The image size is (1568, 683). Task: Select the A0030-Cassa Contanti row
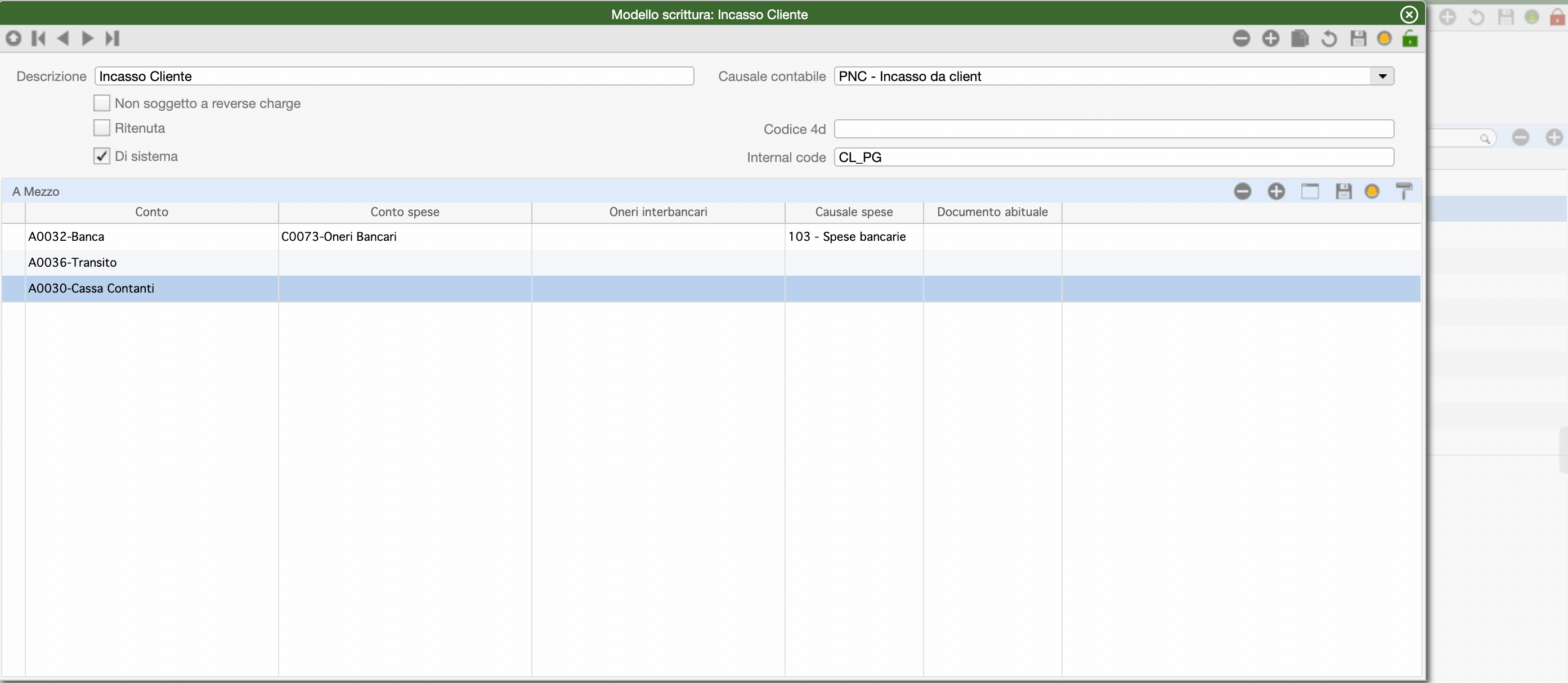click(x=711, y=289)
